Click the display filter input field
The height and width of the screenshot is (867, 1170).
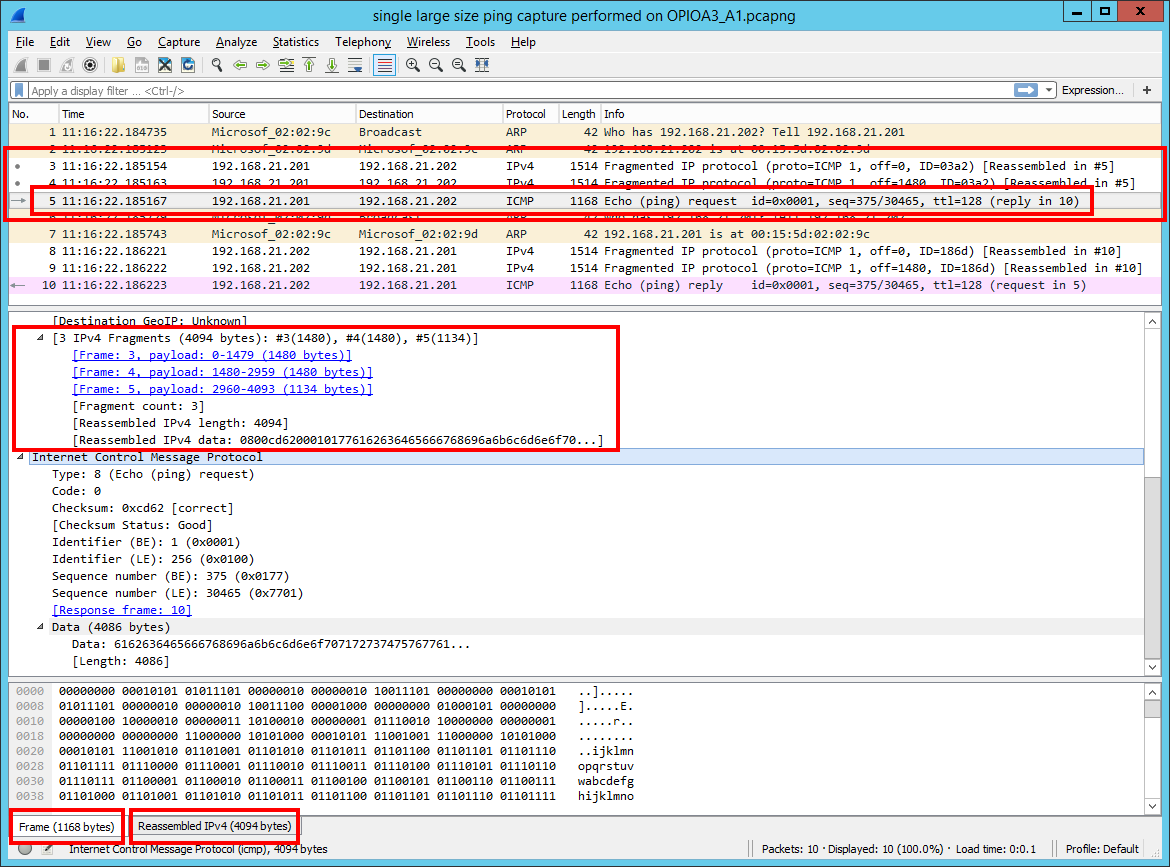[x=520, y=90]
